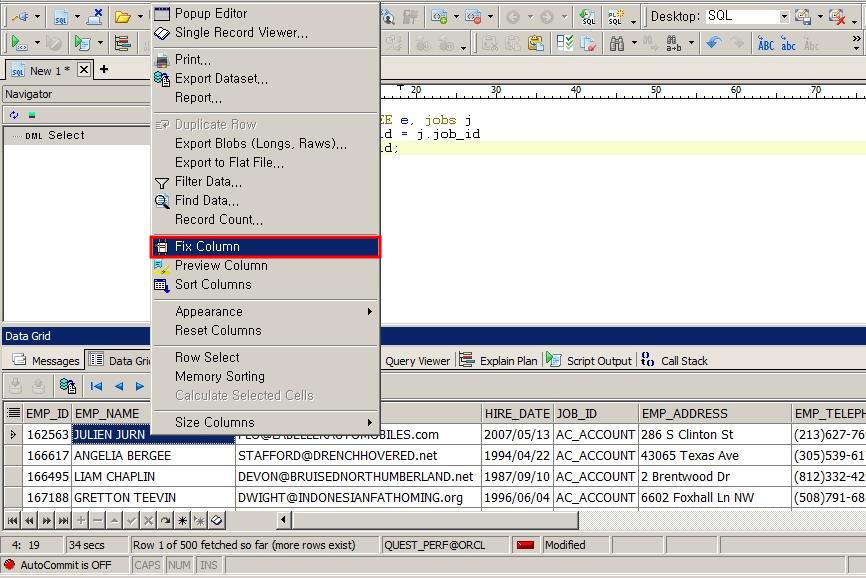This screenshot has width=866, height=578.
Task: Go to first record in grid
Action: tap(97, 386)
